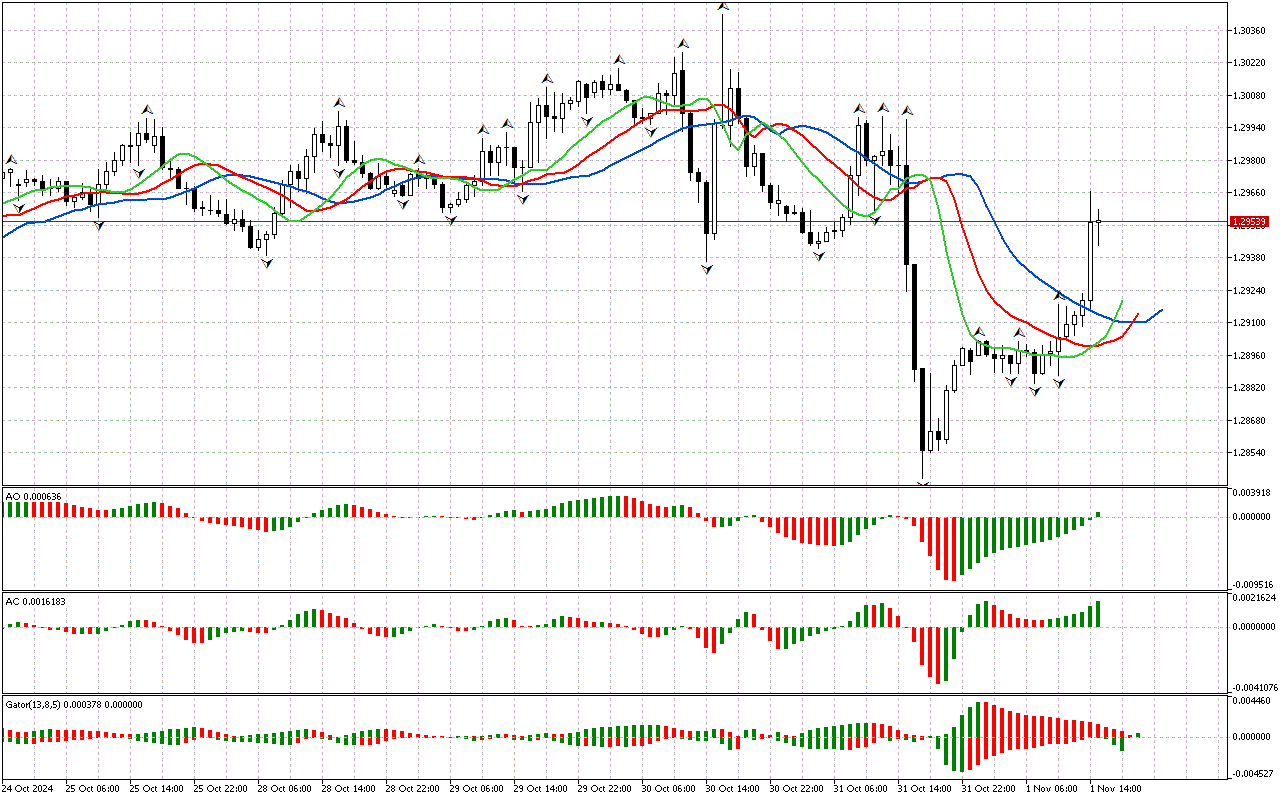Click the 0.004460 Gator scale value
Screen dimensions: 1280x800
click(x=1252, y=702)
